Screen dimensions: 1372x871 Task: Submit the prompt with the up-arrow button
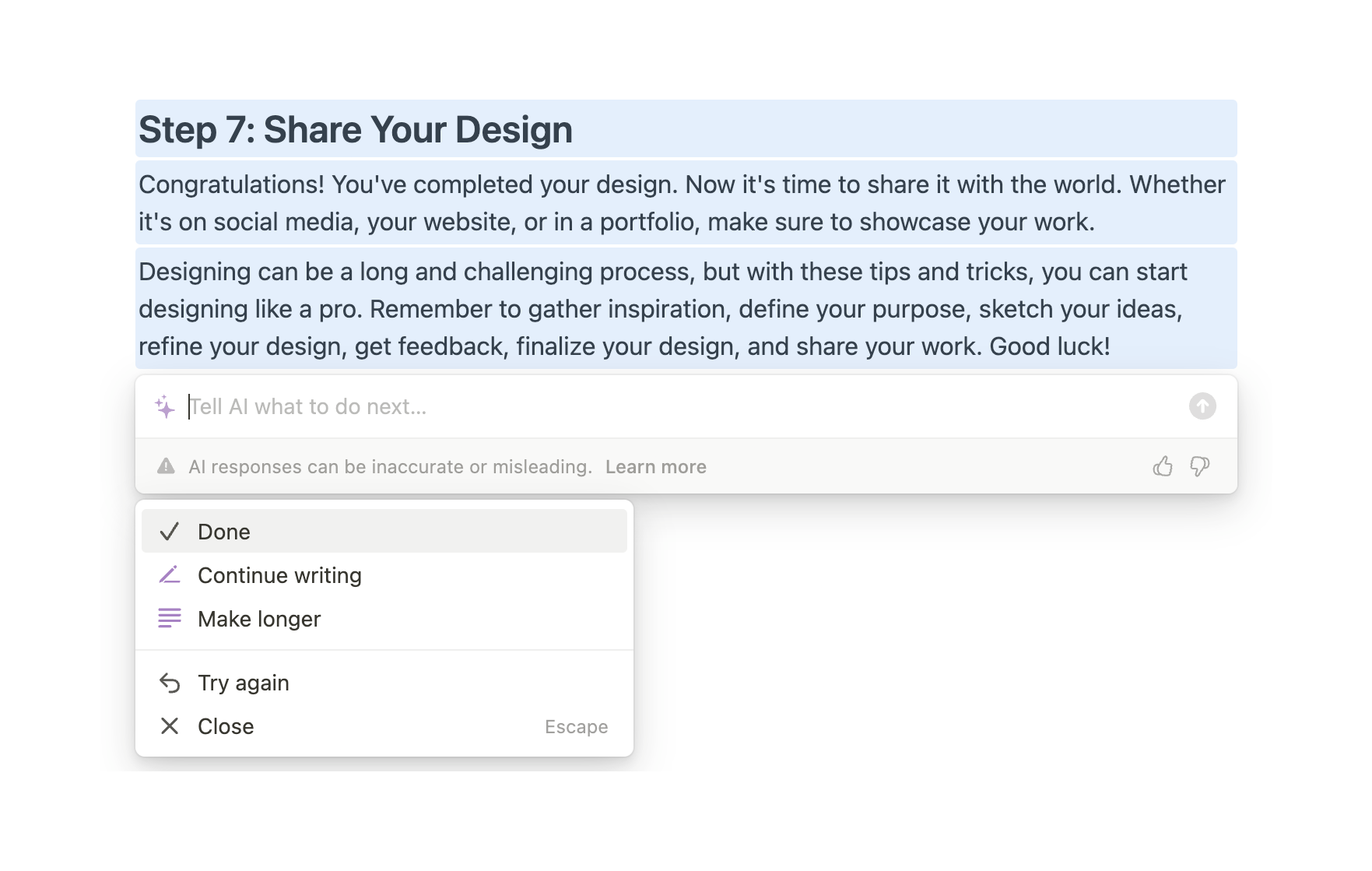(1202, 406)
